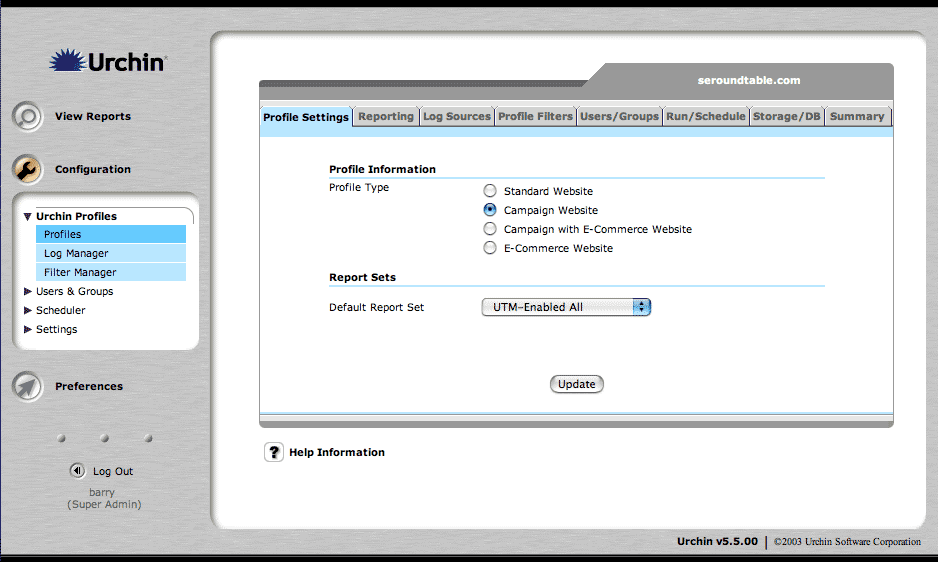This screenshot has height=562, width=938.
Task: Click the seroundtable.com profile title
Action: point(749,80)
